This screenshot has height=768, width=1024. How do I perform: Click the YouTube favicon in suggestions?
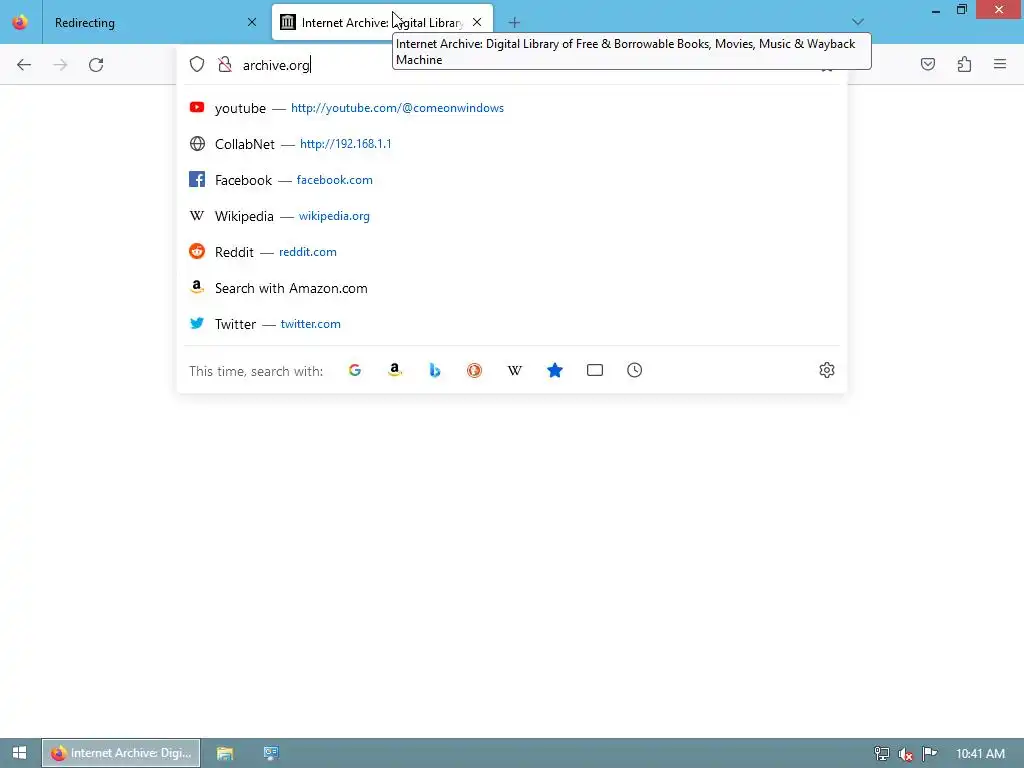click(x=197, y=107)
